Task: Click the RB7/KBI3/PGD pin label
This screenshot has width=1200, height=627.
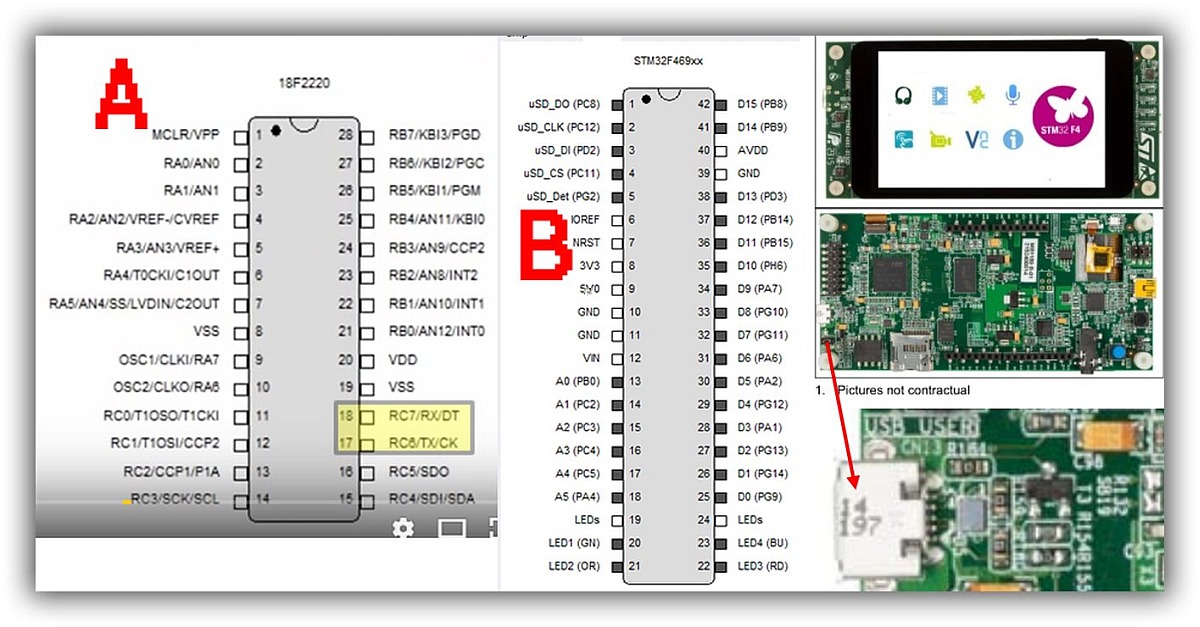Action: (x=434, y=135)
